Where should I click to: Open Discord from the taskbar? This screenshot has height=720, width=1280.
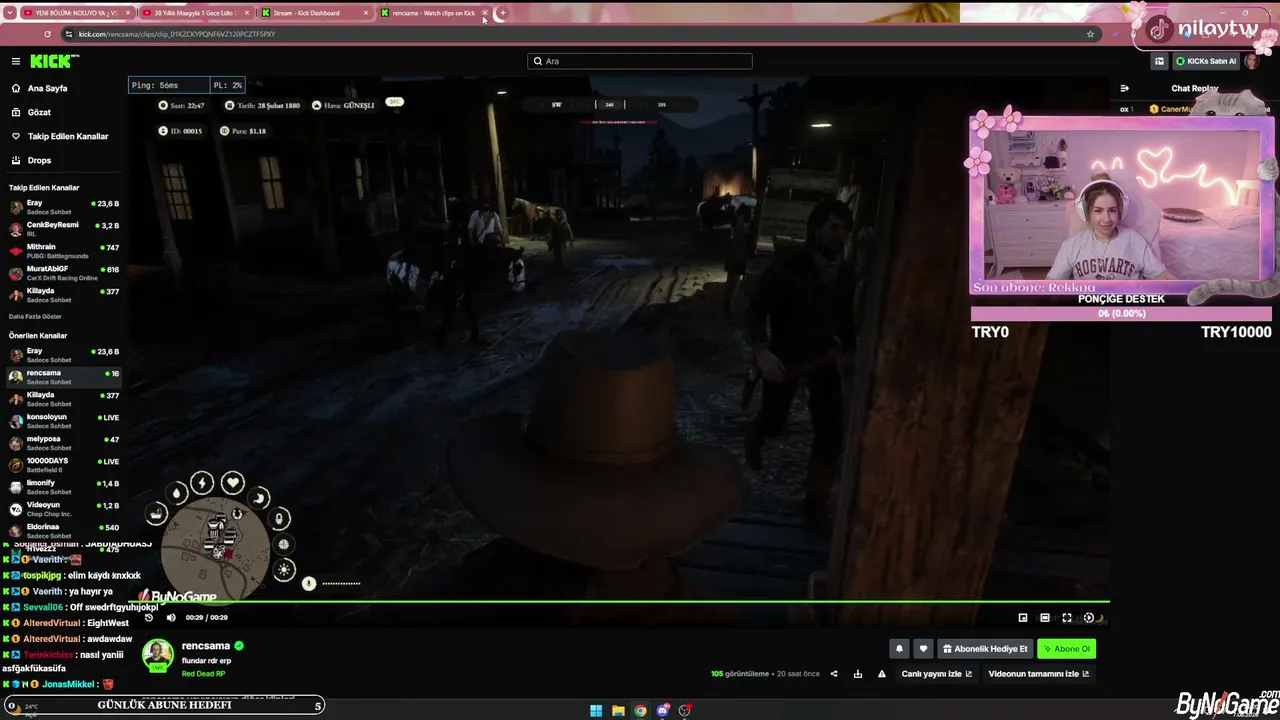662,711
